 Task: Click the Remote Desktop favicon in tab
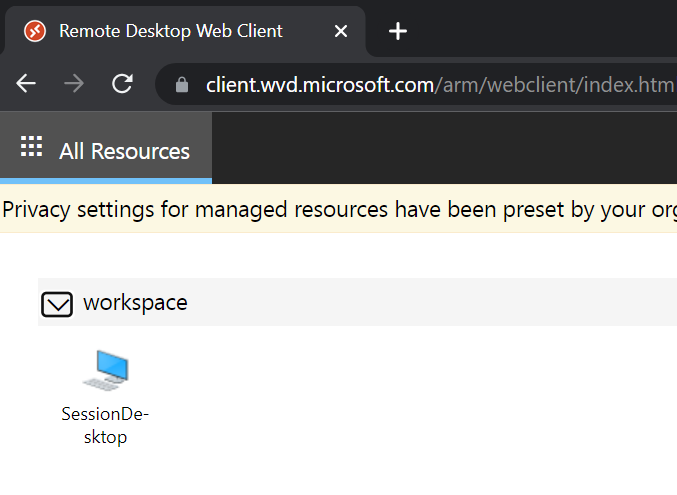coord(34,31)
